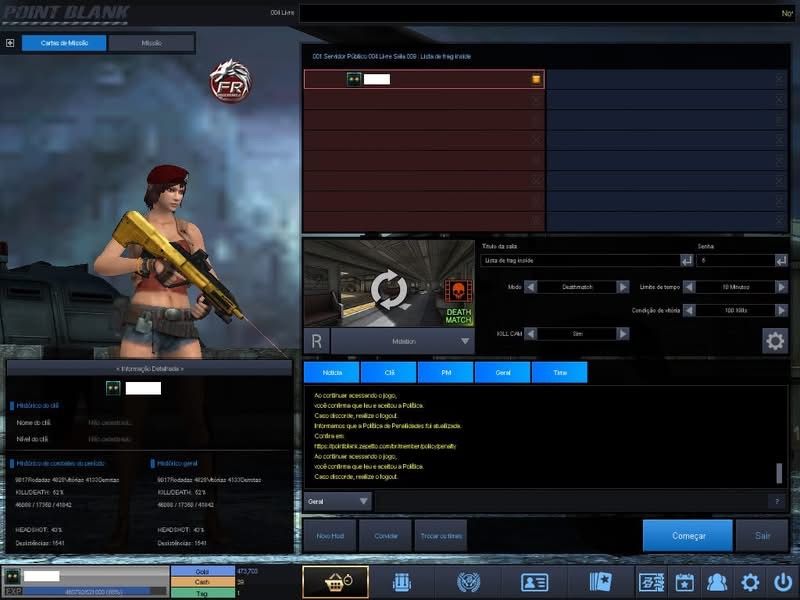Click the R random map button
The image size is (800, 600).
(x=316, y=341)
